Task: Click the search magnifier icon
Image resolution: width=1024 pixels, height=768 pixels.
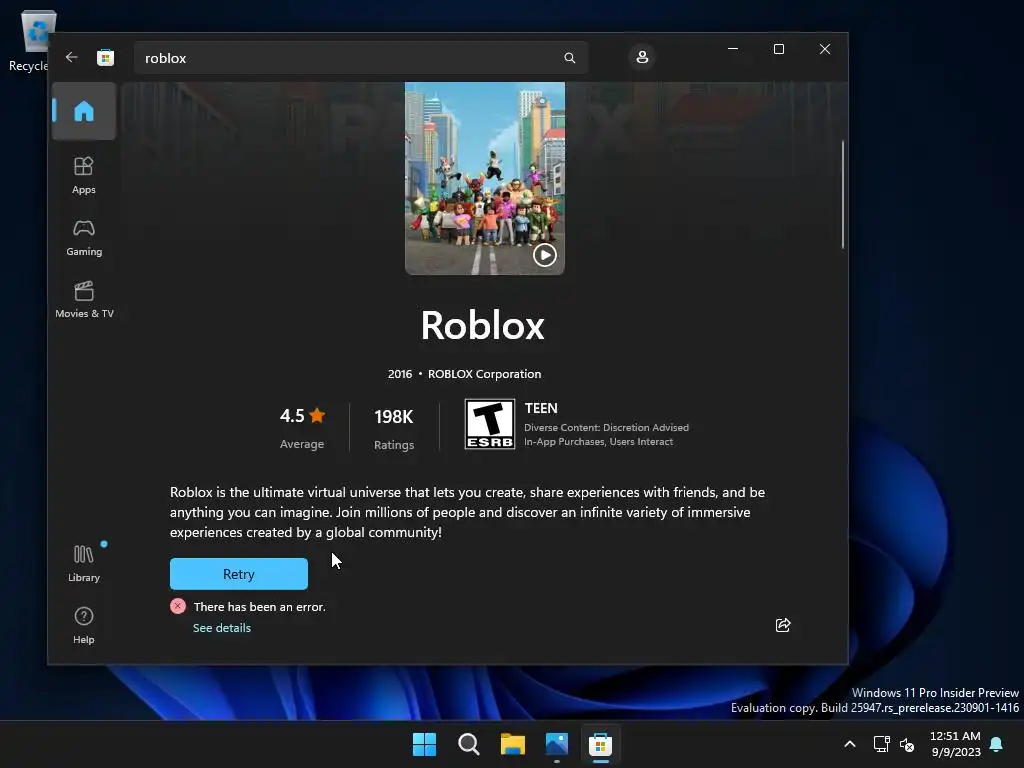Action: pos(569,58)
